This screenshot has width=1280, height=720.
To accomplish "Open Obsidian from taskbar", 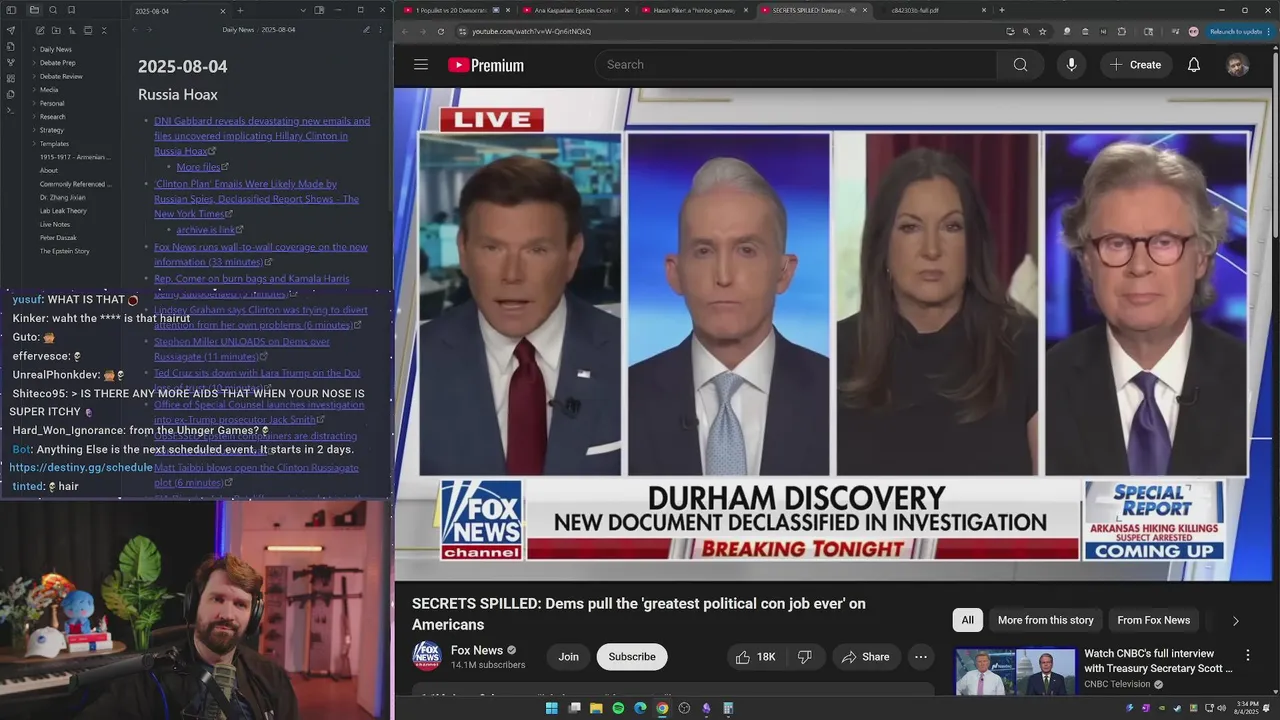I will [706, 708].
